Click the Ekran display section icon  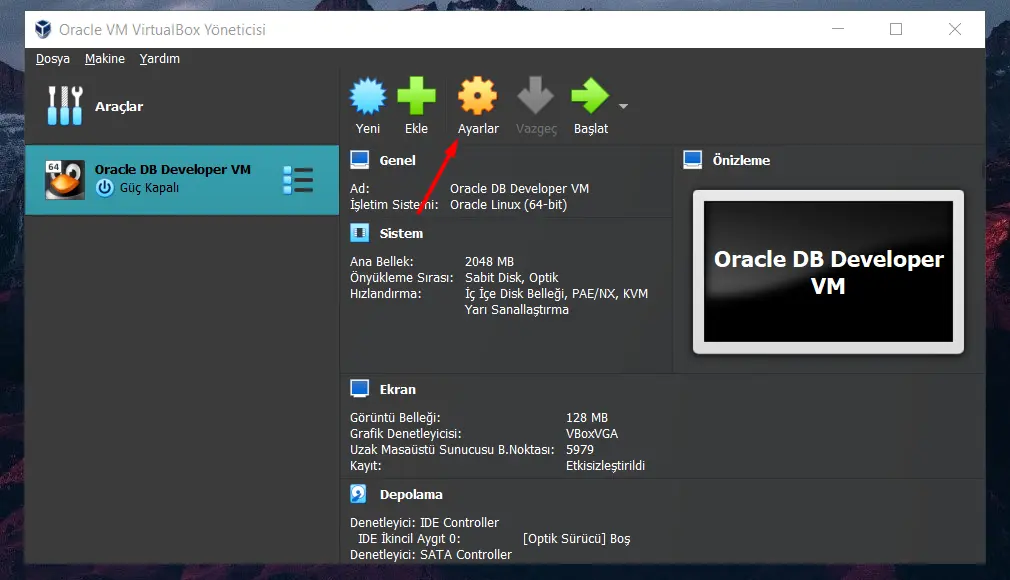(x=359, y=389)
